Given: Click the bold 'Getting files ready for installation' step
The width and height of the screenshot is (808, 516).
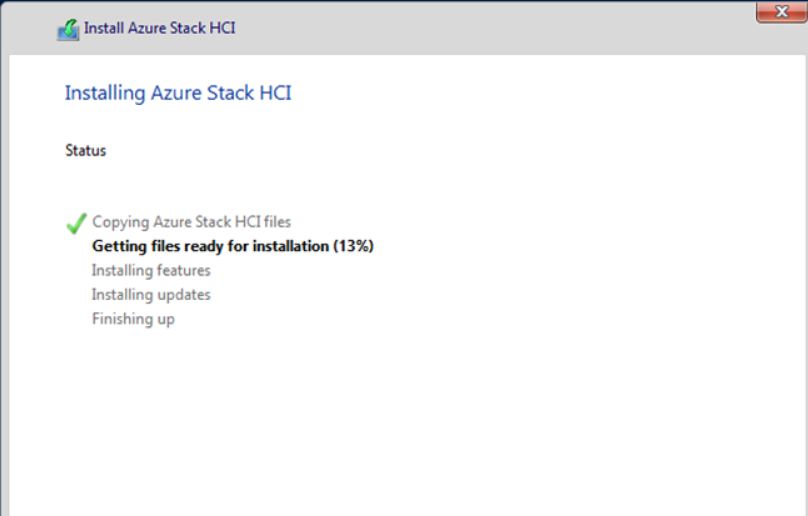Looking at the screenshot, I should coord(210,246).
